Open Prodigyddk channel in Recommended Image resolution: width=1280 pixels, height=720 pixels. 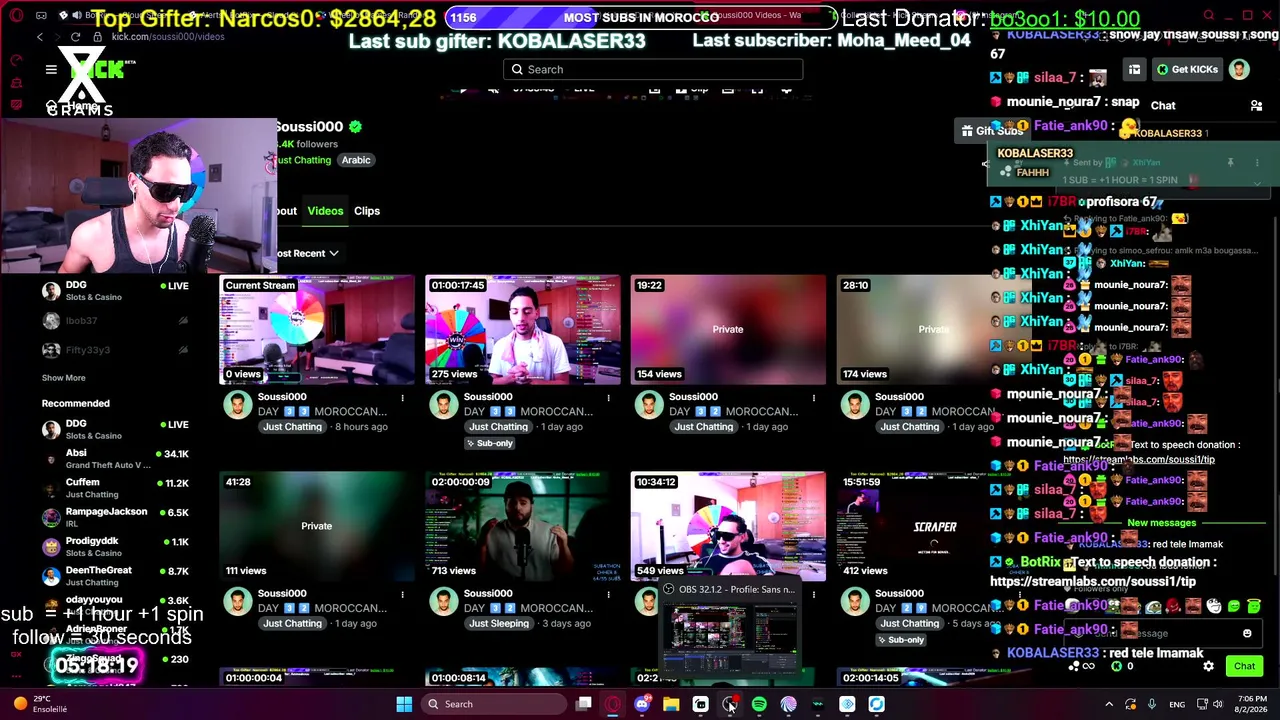(114, 547)
